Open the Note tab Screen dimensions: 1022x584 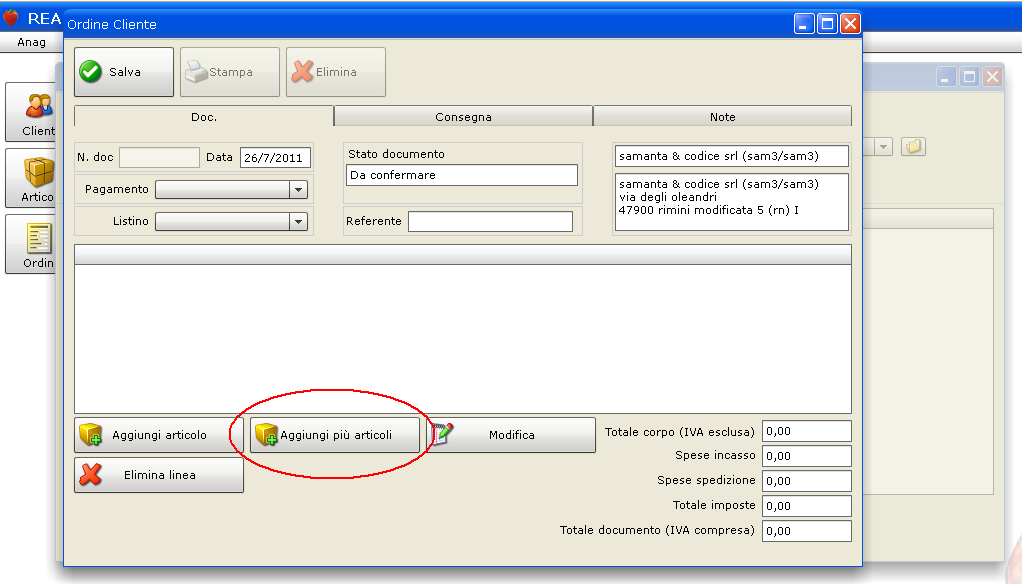coord(722,117)
